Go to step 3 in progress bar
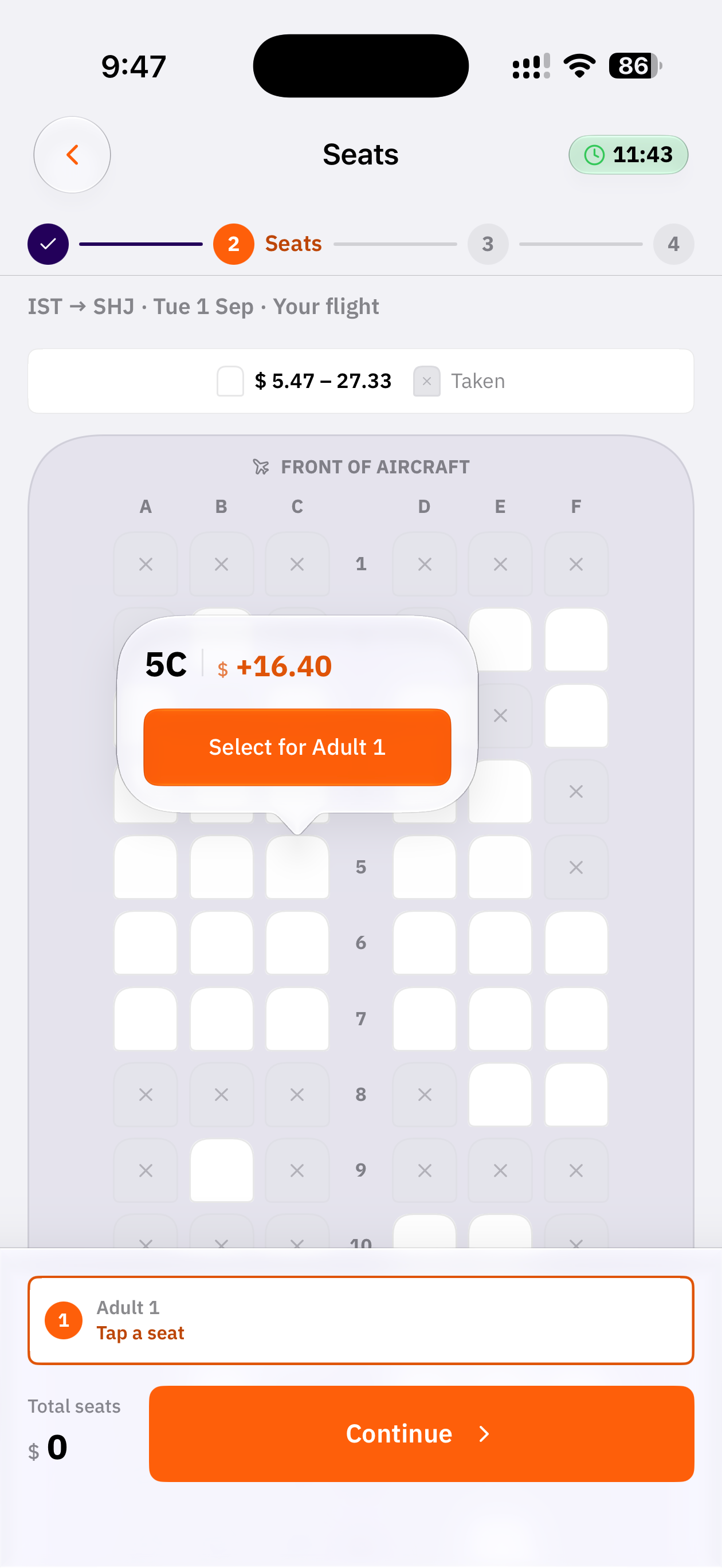 [x=488, y=244]
